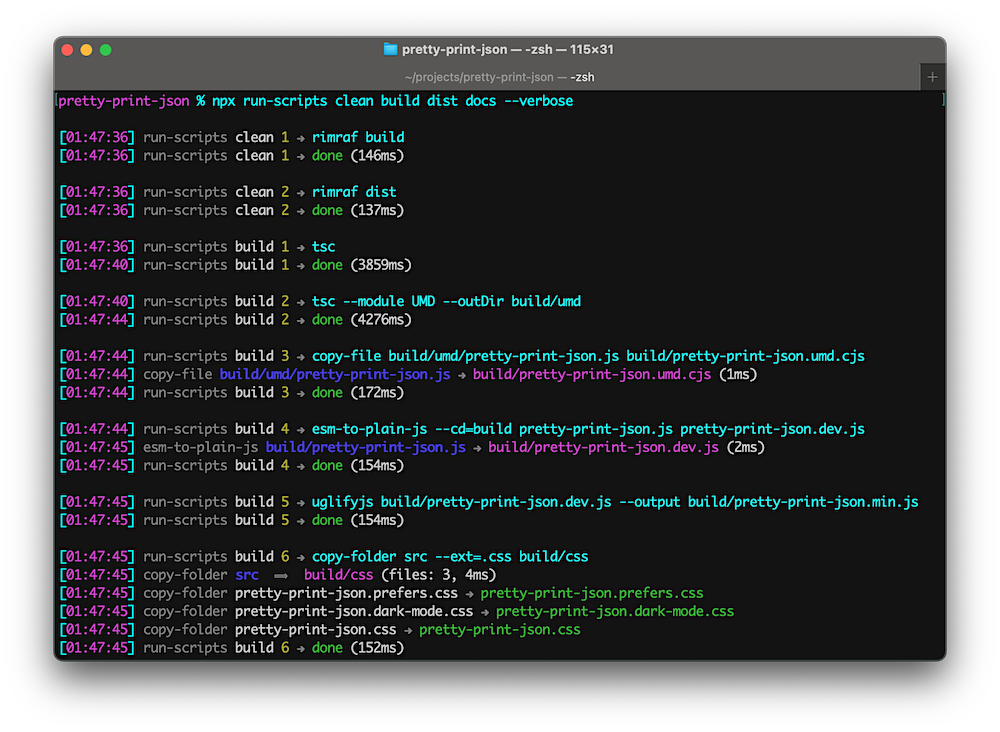Click tsc --module UMD --outDir build/umd
The height and width of the screenshot is (732, 1000).
[446, 301]
